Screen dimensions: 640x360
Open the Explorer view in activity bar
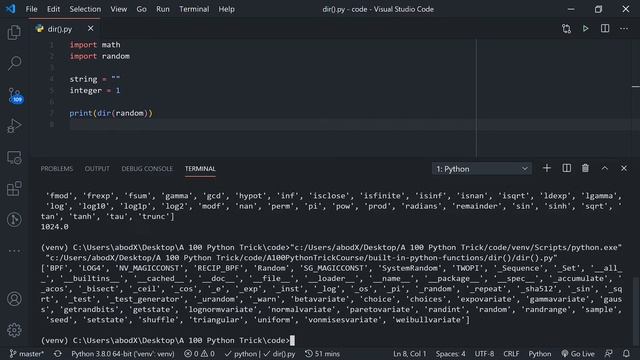click(x=14, y=32)
